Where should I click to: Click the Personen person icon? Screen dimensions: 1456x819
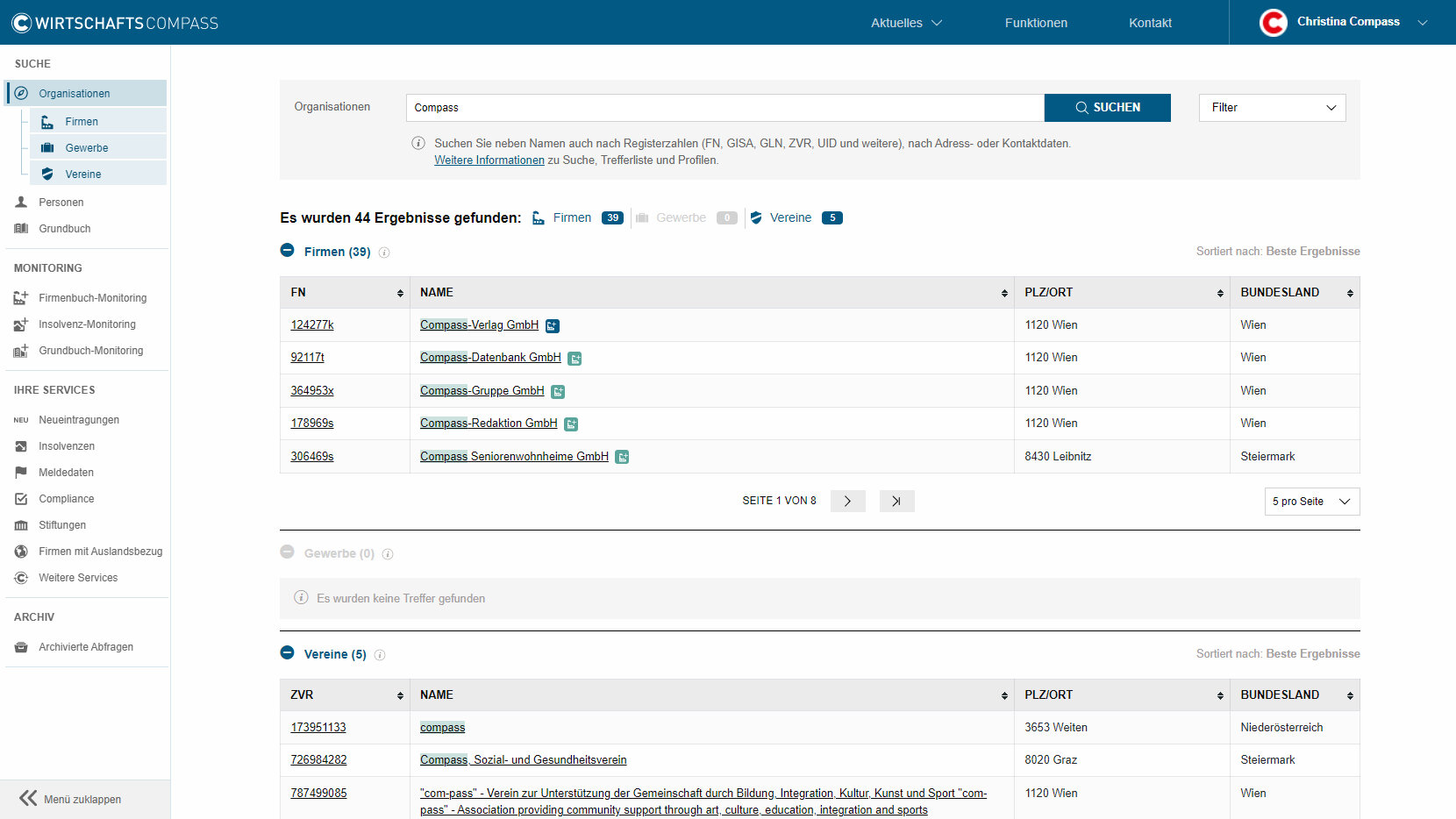[21, 202]
